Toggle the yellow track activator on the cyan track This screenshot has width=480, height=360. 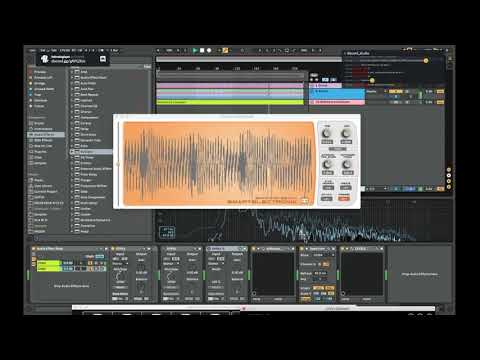pos(396,91)
